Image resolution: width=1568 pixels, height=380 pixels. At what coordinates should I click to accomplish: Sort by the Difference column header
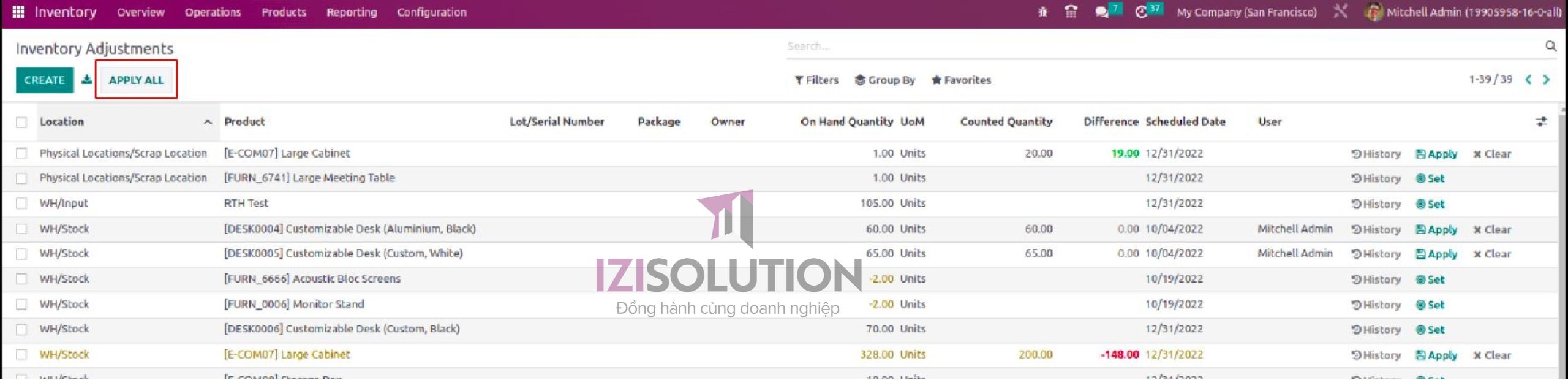[x=1111, y=121]
